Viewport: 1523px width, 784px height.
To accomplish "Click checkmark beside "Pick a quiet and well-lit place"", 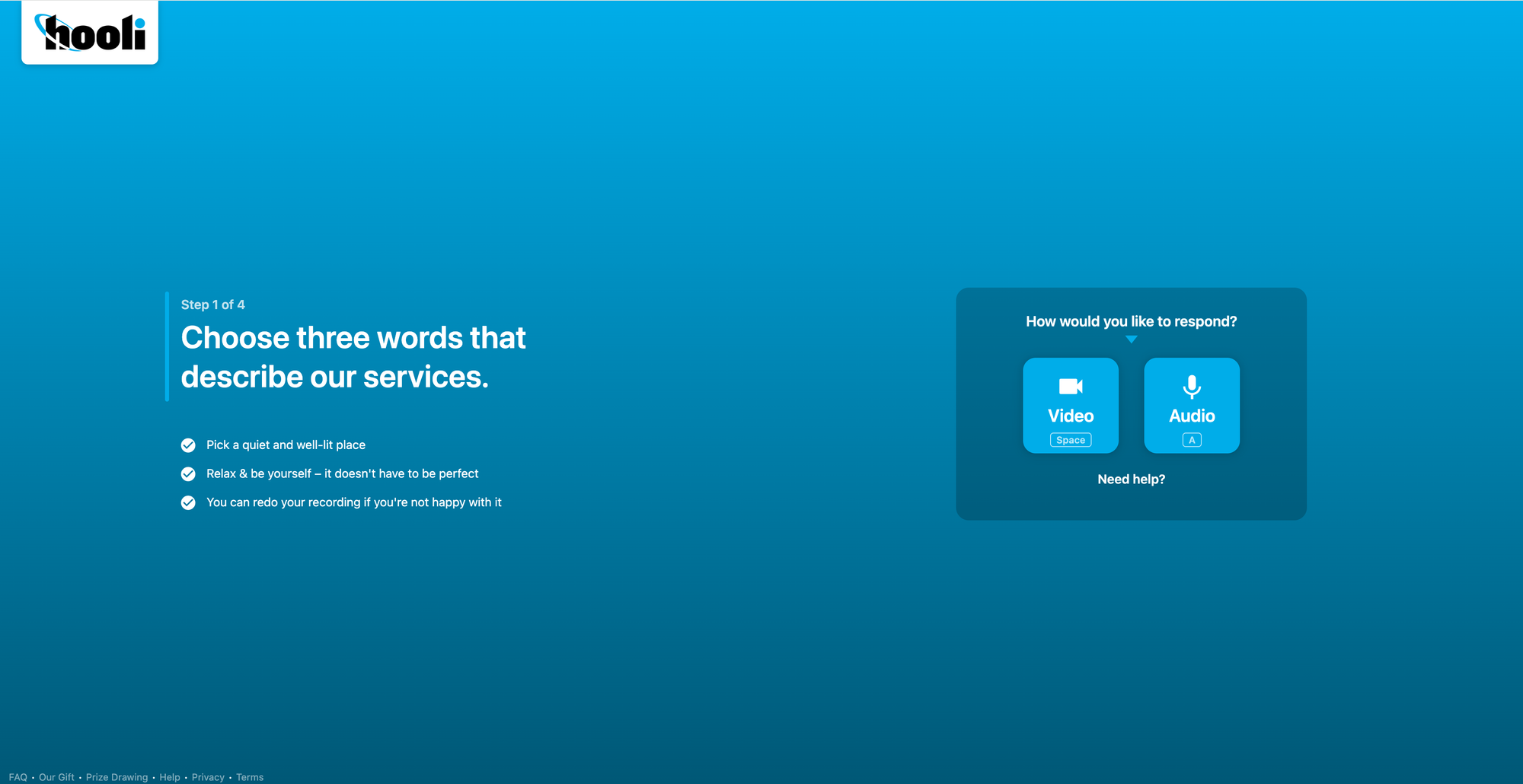I will pos(188,445).
